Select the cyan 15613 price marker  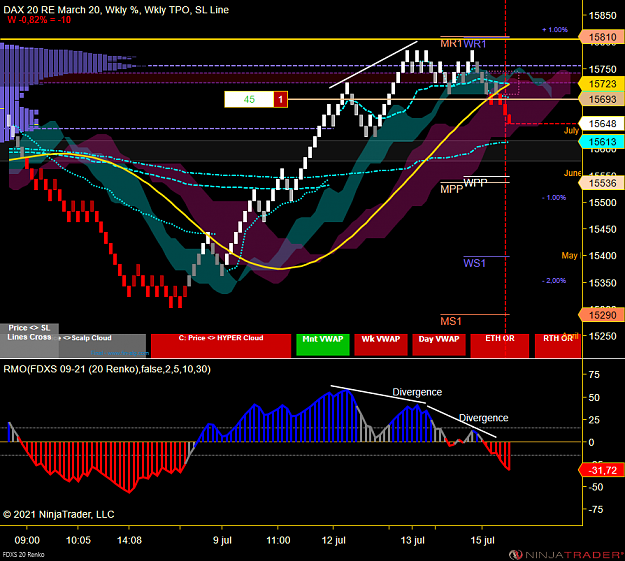point(603,142)
